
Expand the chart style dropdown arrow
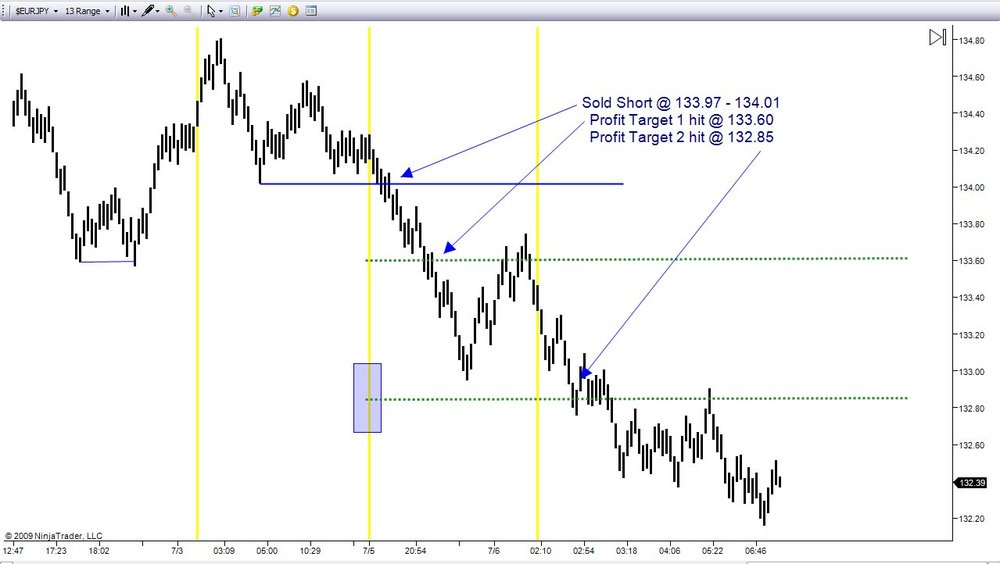(135, 11)
